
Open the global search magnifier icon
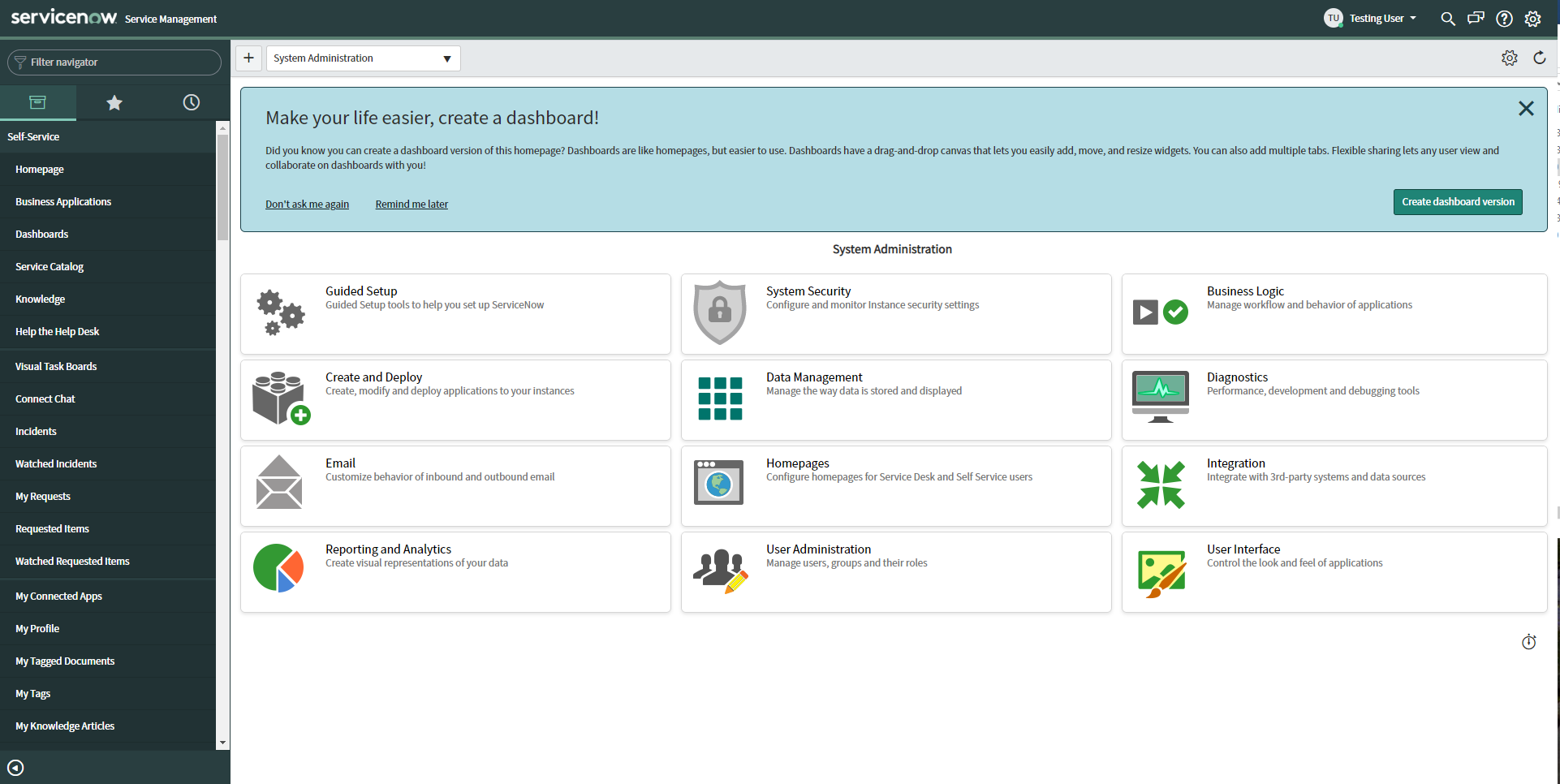[x=1447, y=19]
